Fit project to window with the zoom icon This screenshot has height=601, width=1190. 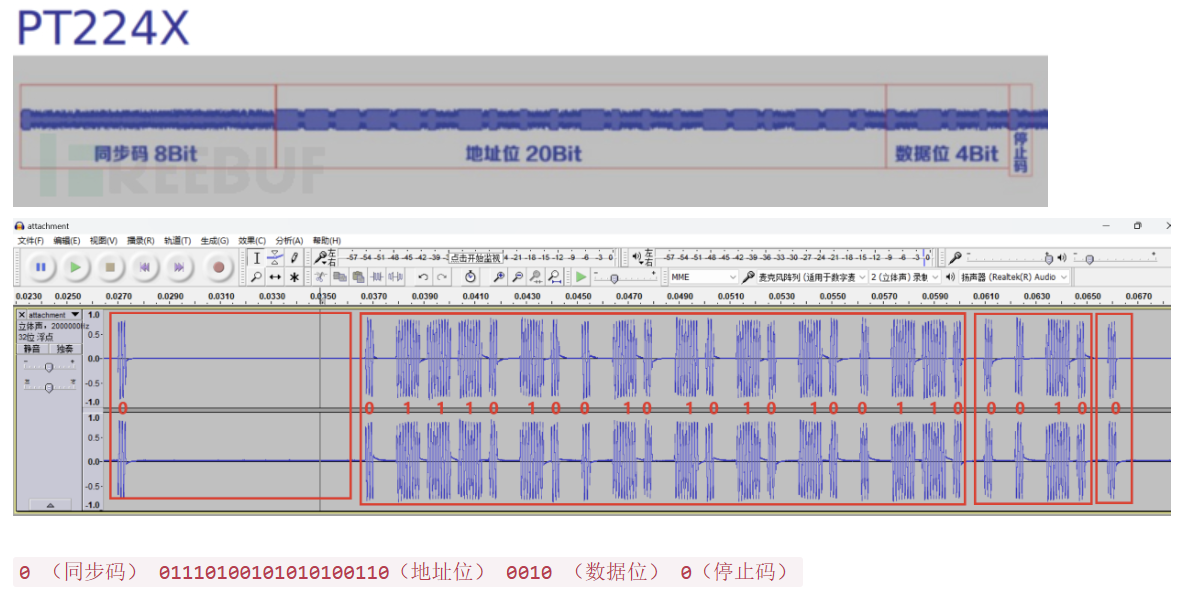pos(555,277)
